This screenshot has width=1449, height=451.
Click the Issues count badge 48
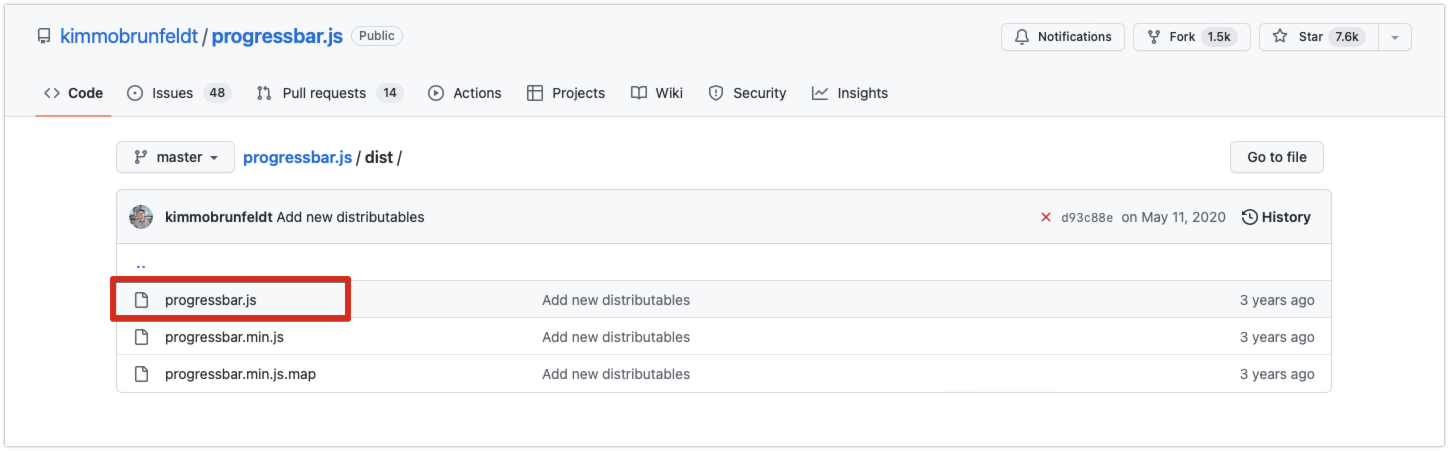pyautogui.click(x=217, y=93)
